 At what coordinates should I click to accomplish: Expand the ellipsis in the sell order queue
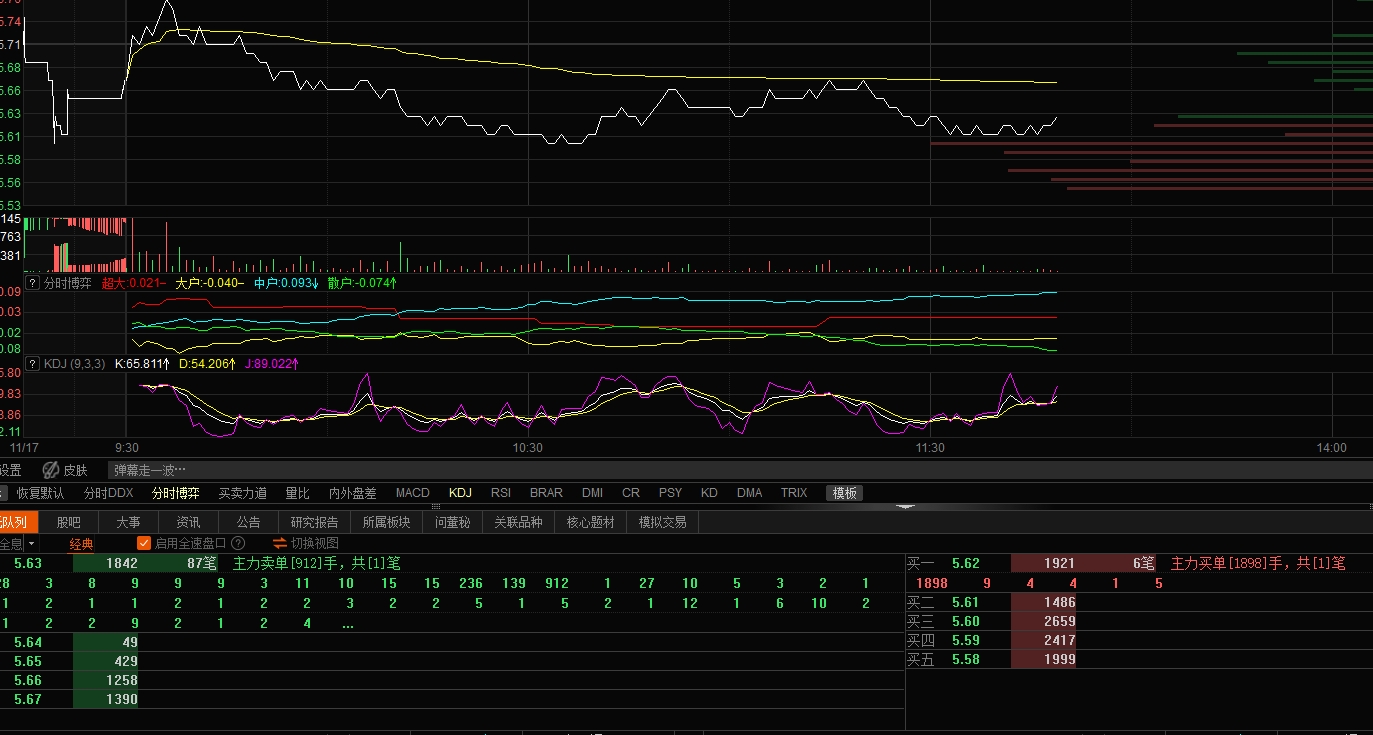pos(347,624)
